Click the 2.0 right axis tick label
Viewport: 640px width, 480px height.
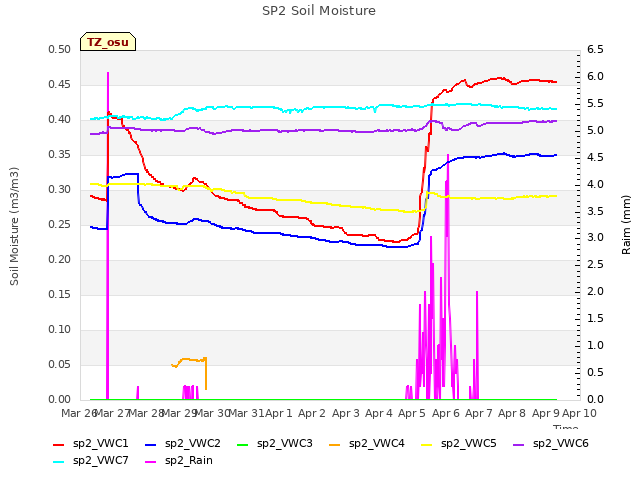point(595,291)
